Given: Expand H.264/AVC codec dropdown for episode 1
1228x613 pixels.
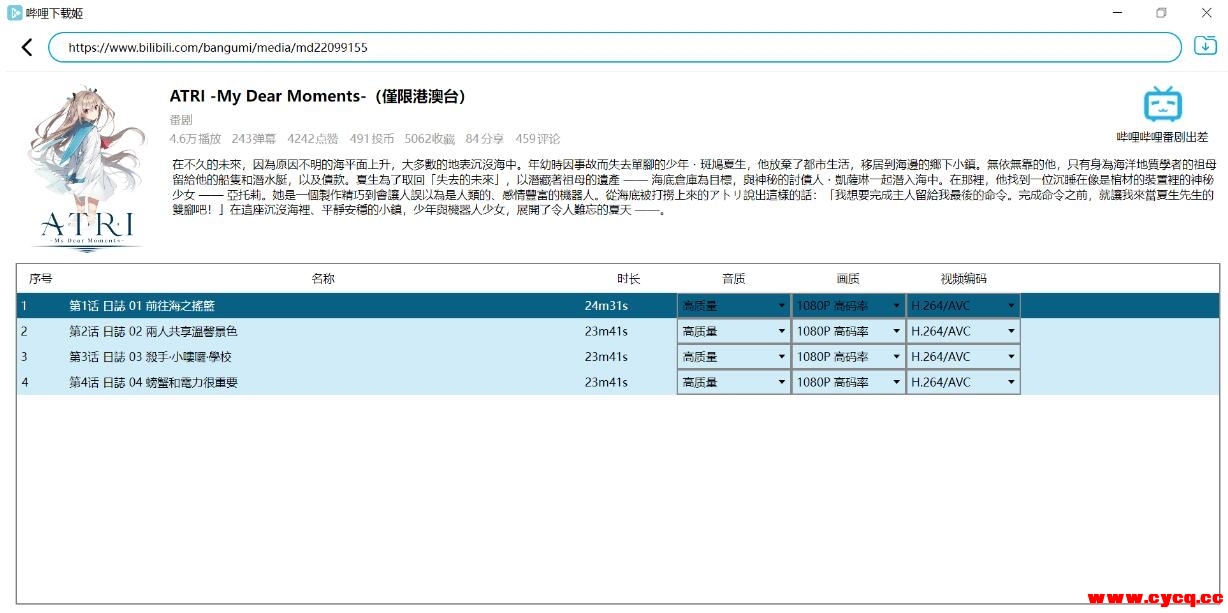Looking at the screenshot, I should (962, 305).
